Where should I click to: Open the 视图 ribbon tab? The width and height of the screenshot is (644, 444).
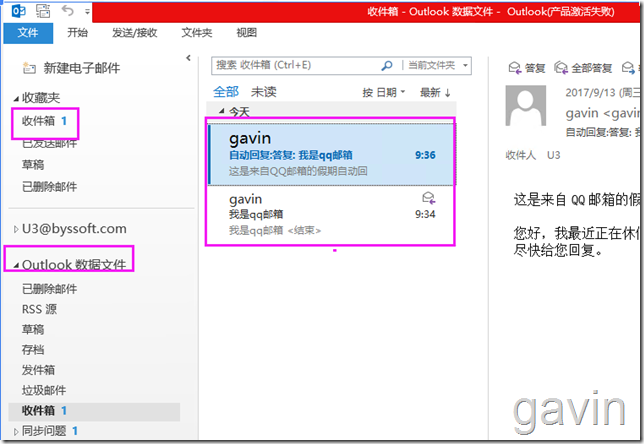(x=246, y=33)
